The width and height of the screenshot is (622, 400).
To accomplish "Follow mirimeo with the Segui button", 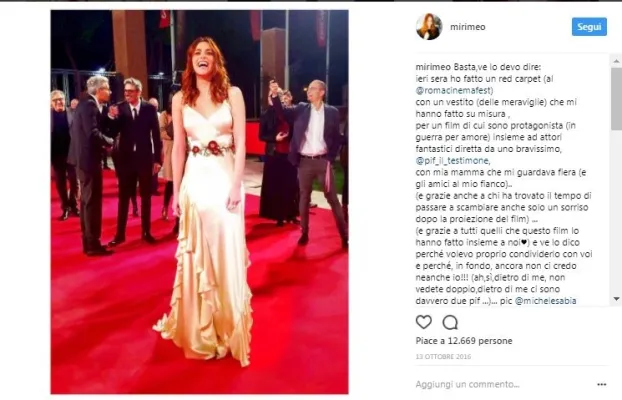I will 589,27.
